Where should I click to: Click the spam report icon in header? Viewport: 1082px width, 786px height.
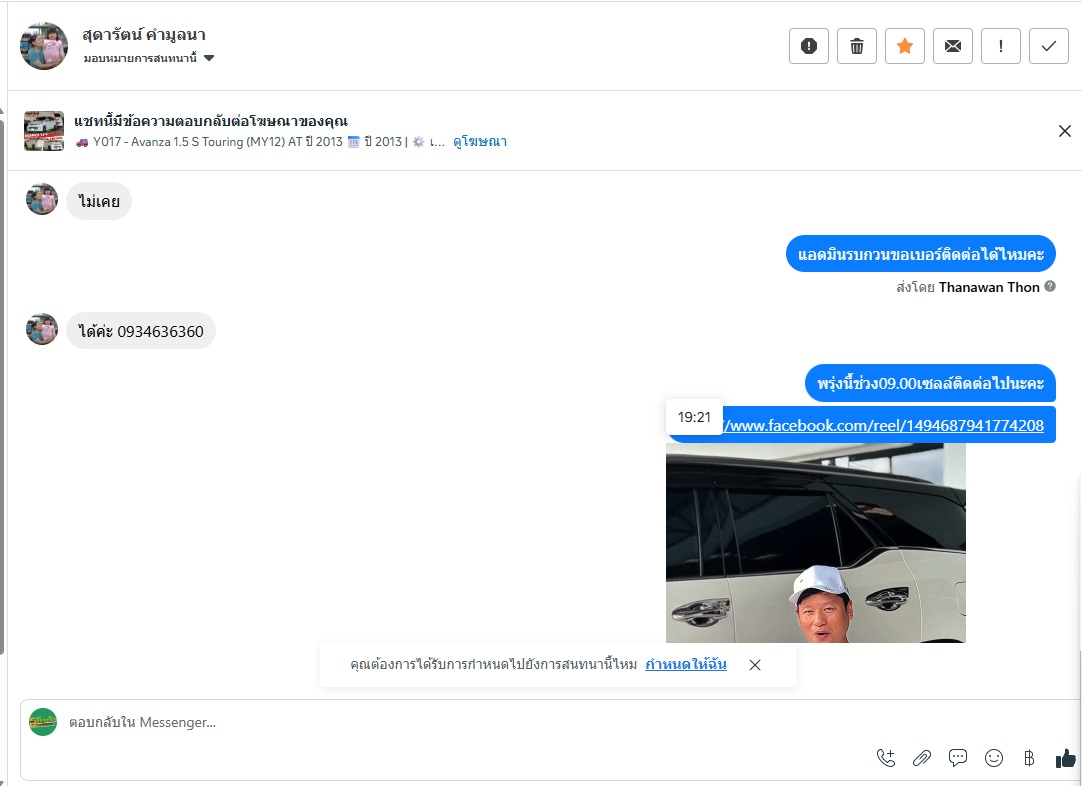coord(809,46)
